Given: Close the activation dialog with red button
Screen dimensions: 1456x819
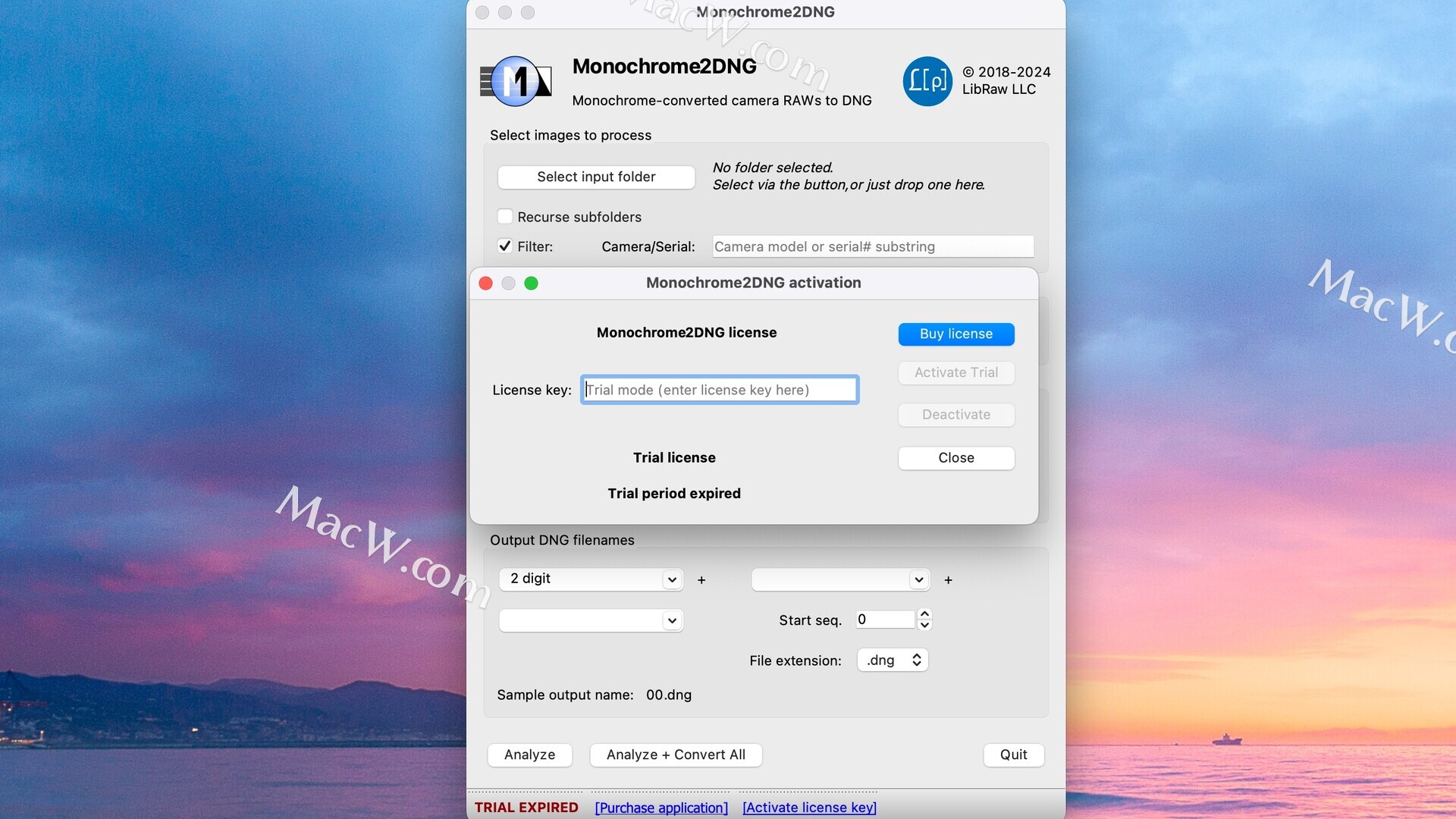Looking at the screenshot, I should [x=486, y=283].
